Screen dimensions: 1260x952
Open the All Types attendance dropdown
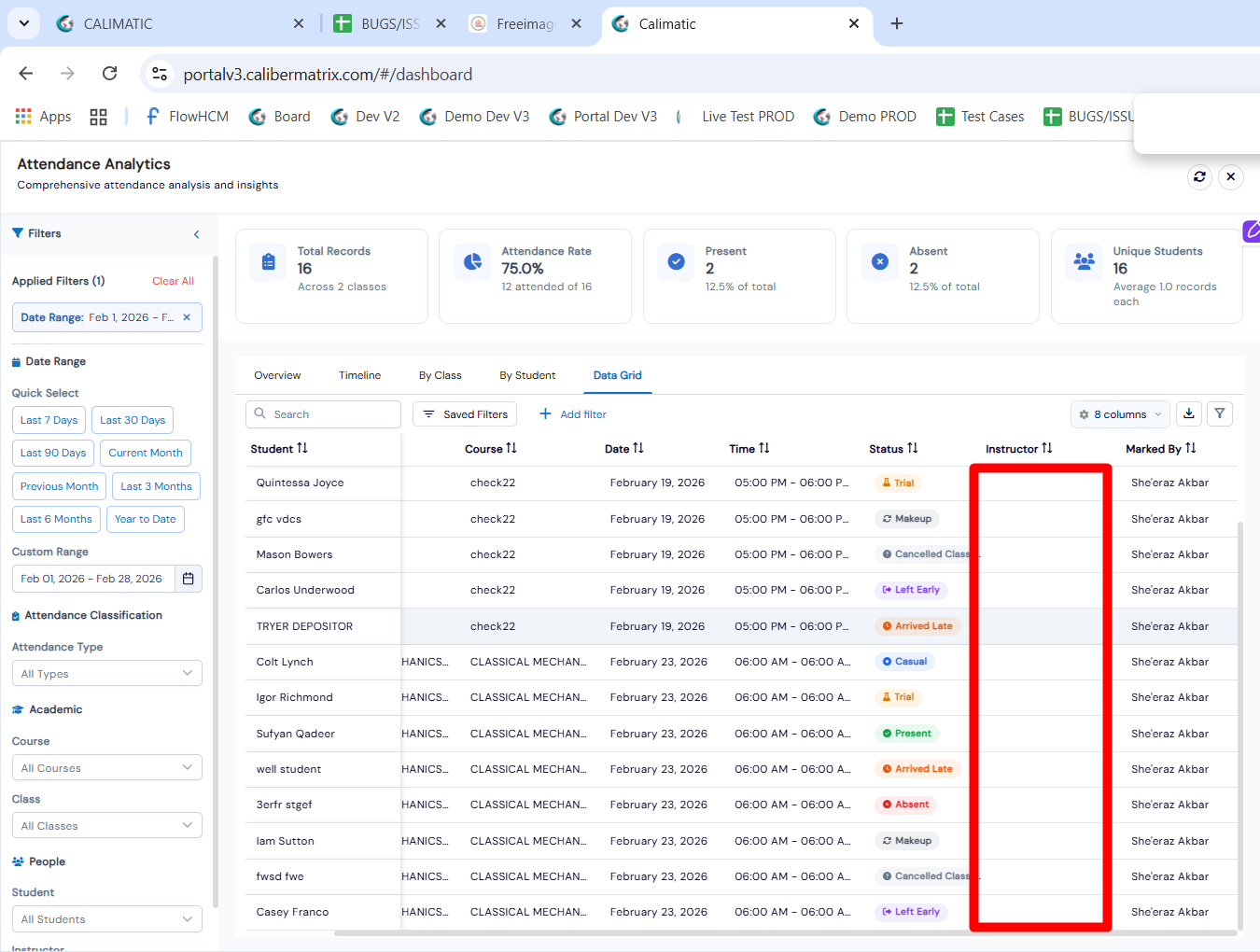(106, 674)
